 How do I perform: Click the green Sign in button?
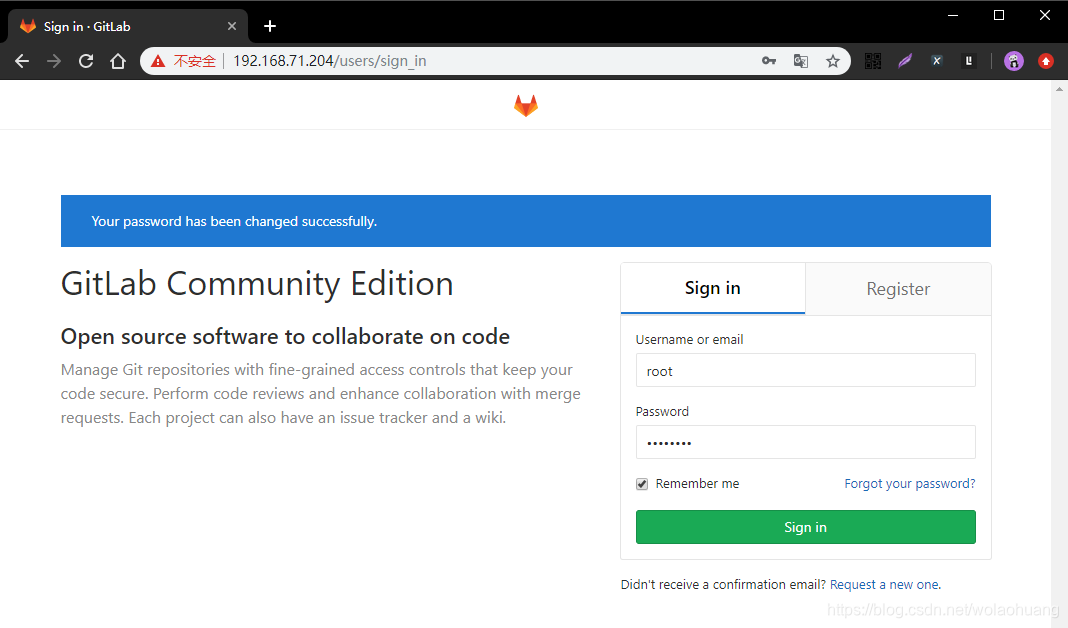[x=805, y=527]
